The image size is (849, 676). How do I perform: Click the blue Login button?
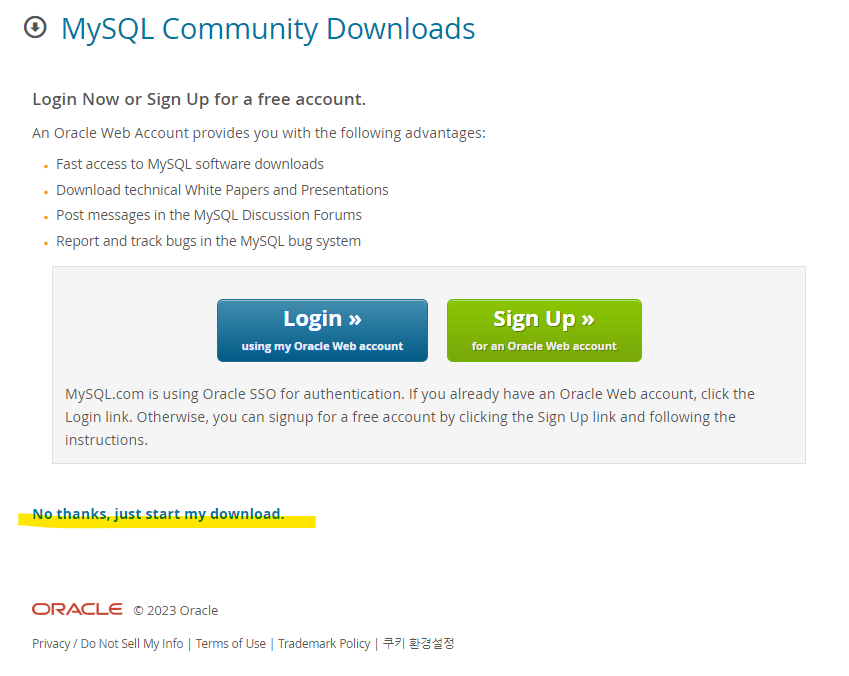point(322,330)
